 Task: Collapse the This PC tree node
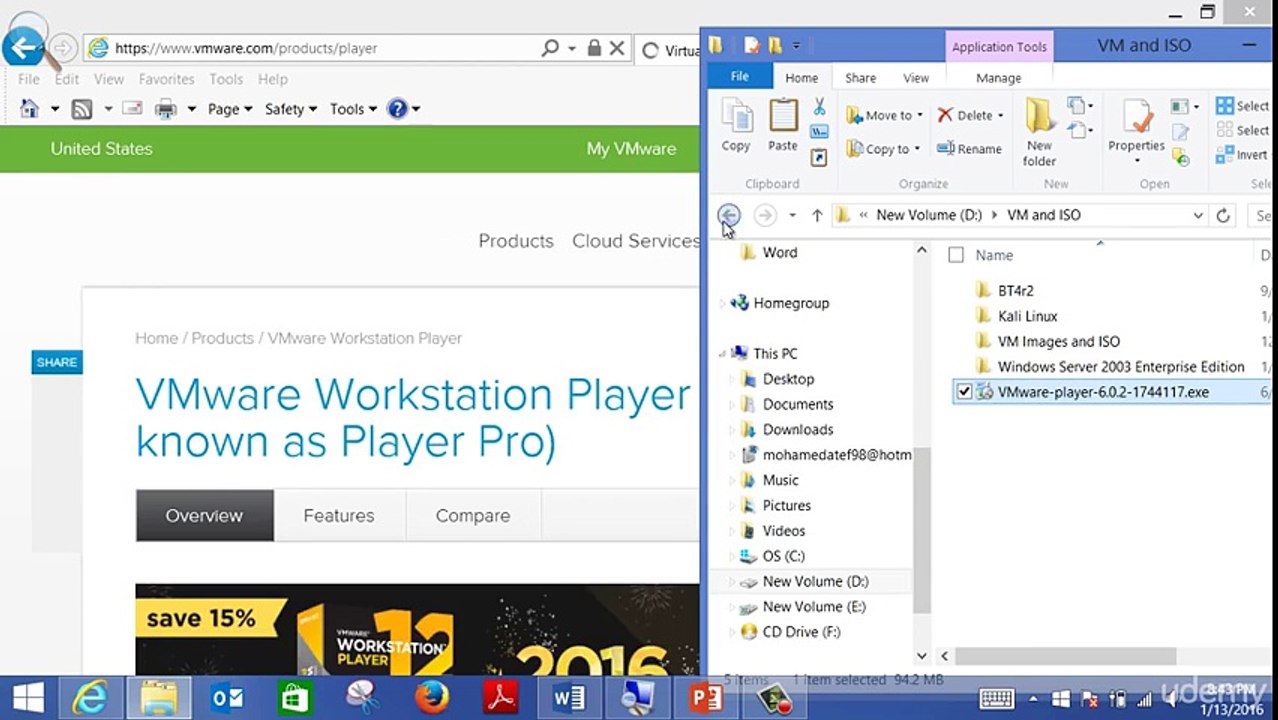[x=722, y=354]
